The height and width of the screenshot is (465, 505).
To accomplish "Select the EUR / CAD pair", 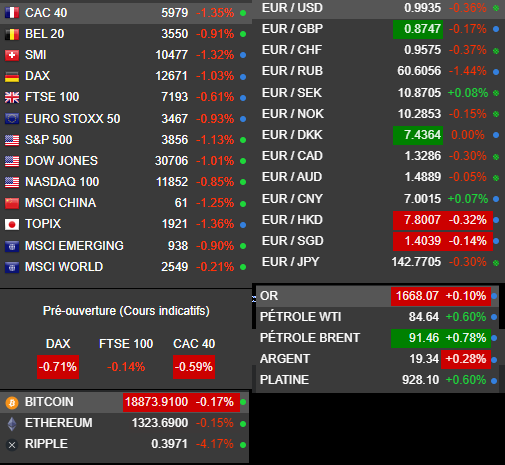I will [x=292, y=156].
